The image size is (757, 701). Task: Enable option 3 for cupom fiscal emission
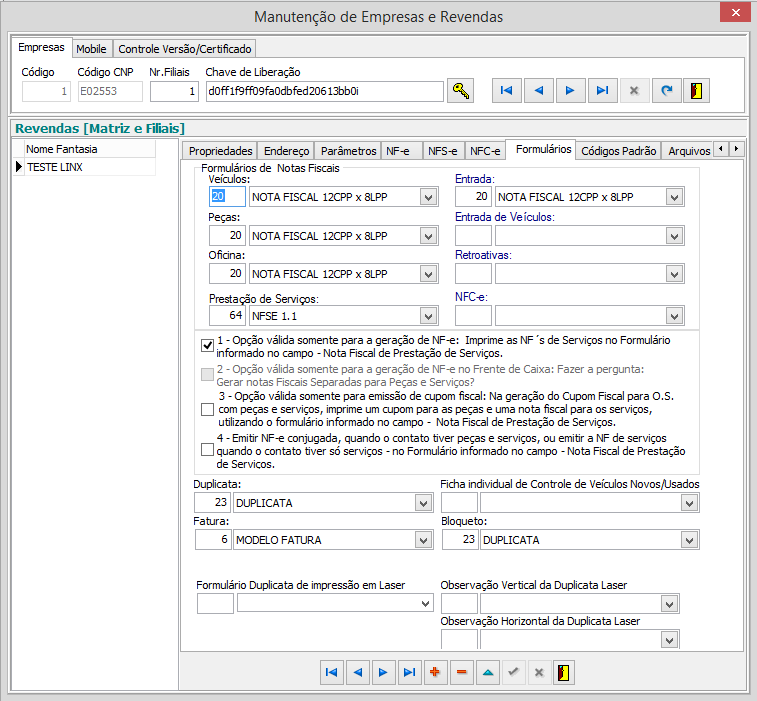(207, 409)
